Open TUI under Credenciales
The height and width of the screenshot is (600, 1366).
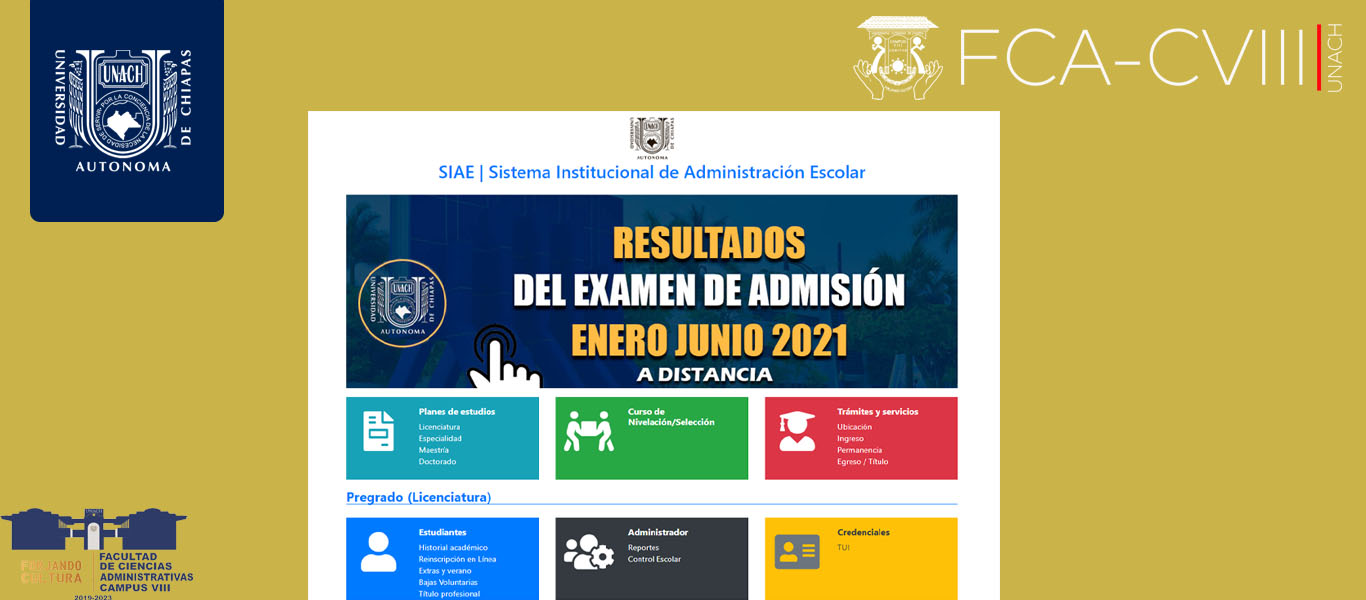tap(843, 548)
